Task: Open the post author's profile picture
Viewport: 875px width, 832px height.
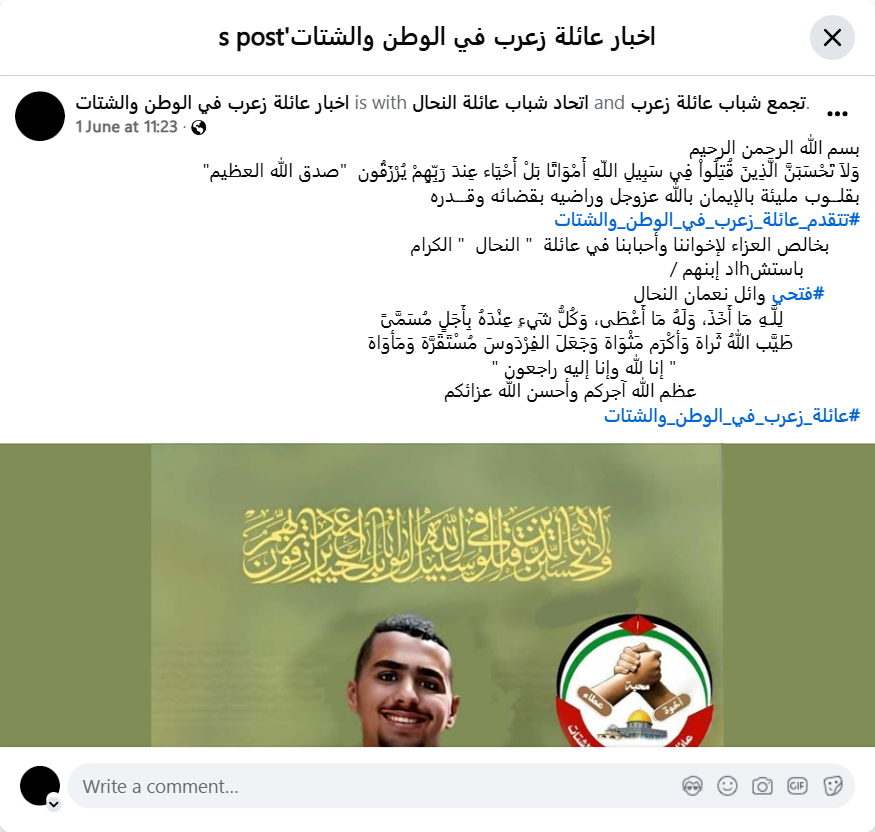Action: pos(40,116)
